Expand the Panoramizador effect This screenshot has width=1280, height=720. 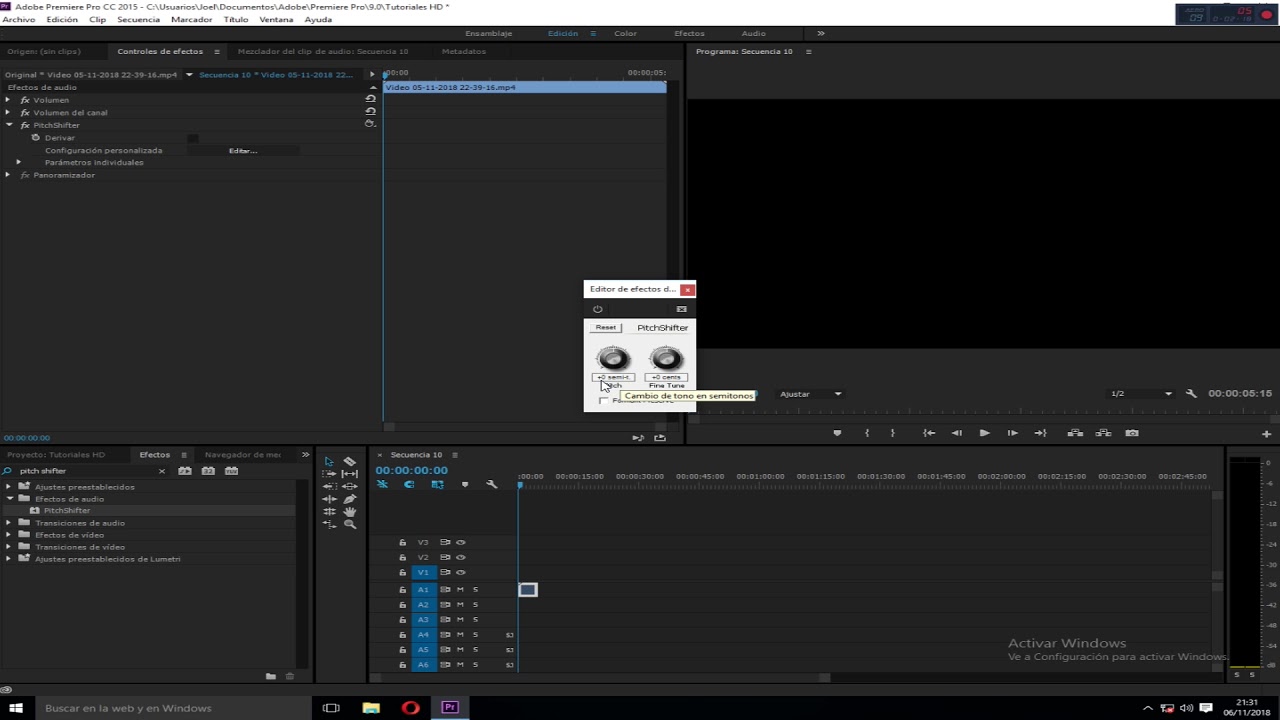(x=8, y=175)
